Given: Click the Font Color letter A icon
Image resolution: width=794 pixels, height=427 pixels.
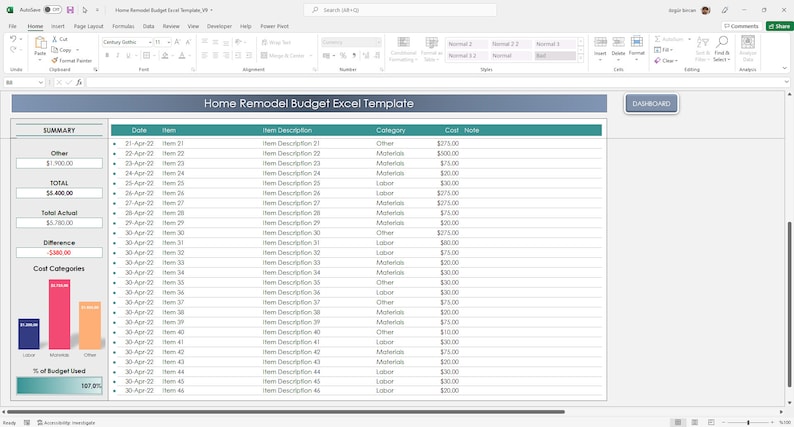Looking at the screenshot, I should click(x=182, y=55).
